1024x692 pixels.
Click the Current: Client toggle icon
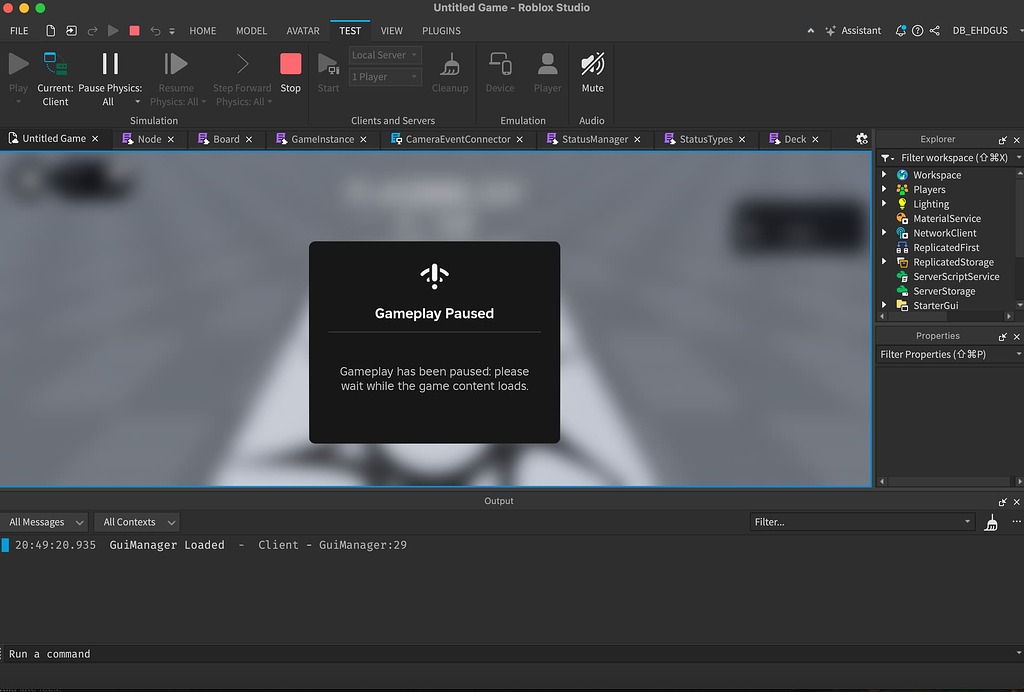tap(55, 64)
